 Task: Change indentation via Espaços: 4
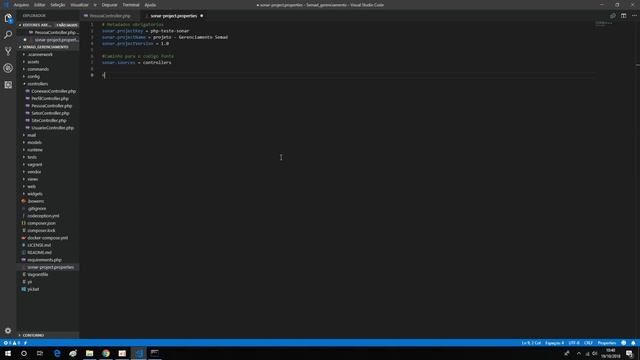click(554, 343)
